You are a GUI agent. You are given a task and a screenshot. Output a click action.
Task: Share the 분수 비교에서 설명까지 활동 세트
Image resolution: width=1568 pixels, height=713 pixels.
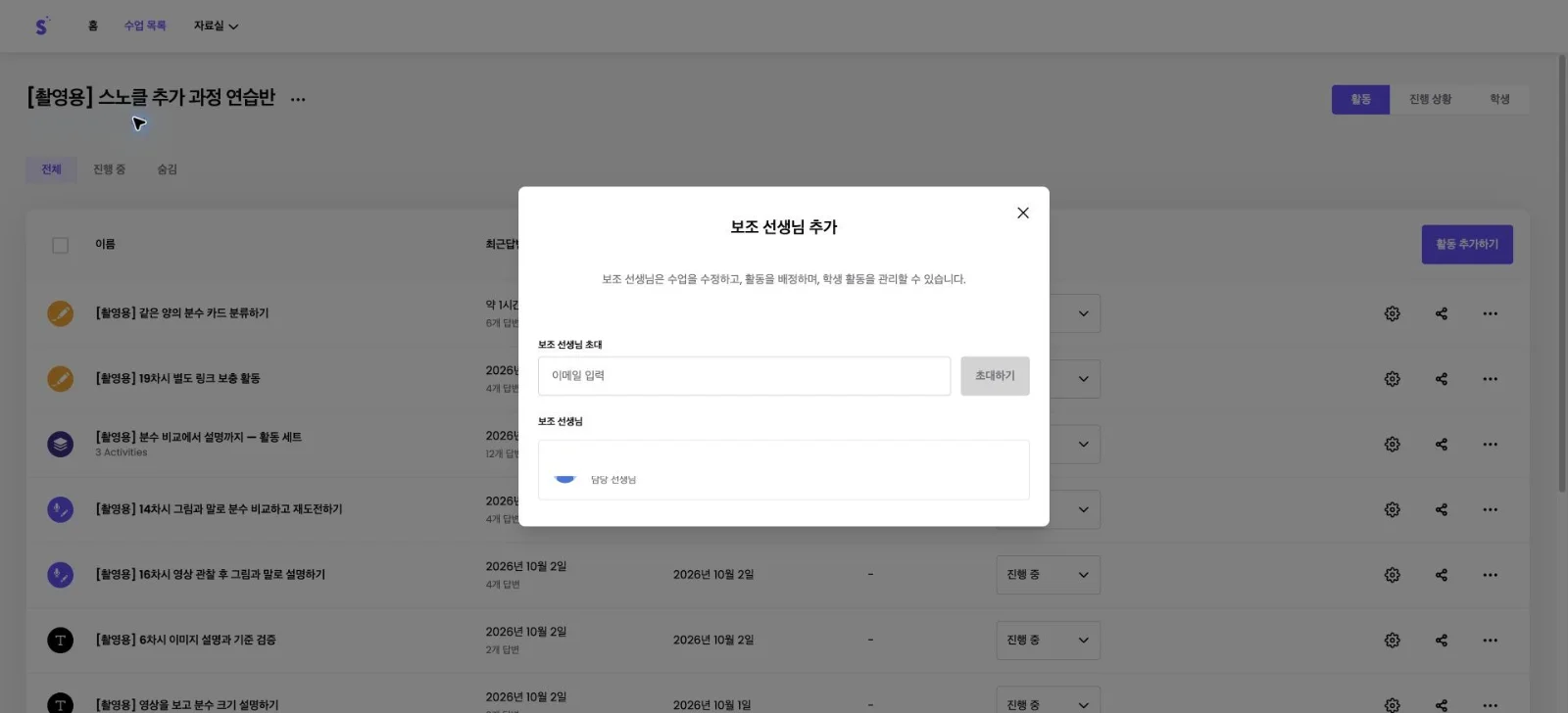pyautogui.click(x=1442, y=445)
